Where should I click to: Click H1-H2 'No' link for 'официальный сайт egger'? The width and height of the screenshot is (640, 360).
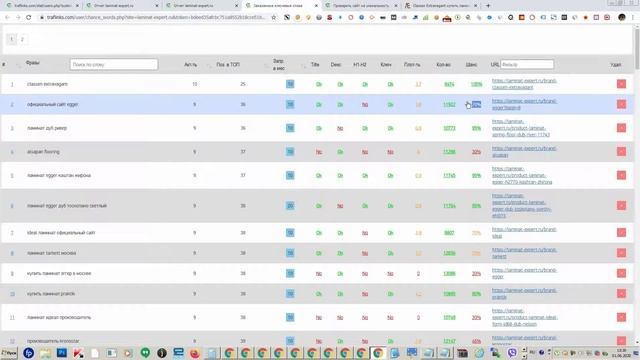365,105
